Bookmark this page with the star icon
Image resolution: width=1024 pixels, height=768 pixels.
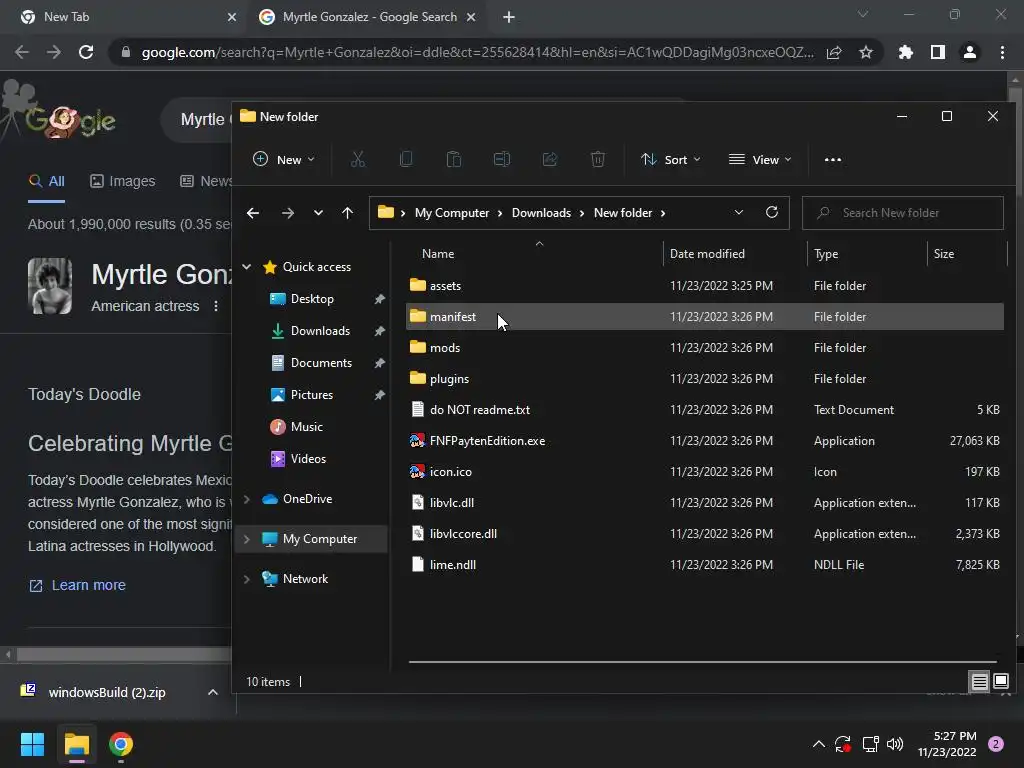tap(866, 52)
